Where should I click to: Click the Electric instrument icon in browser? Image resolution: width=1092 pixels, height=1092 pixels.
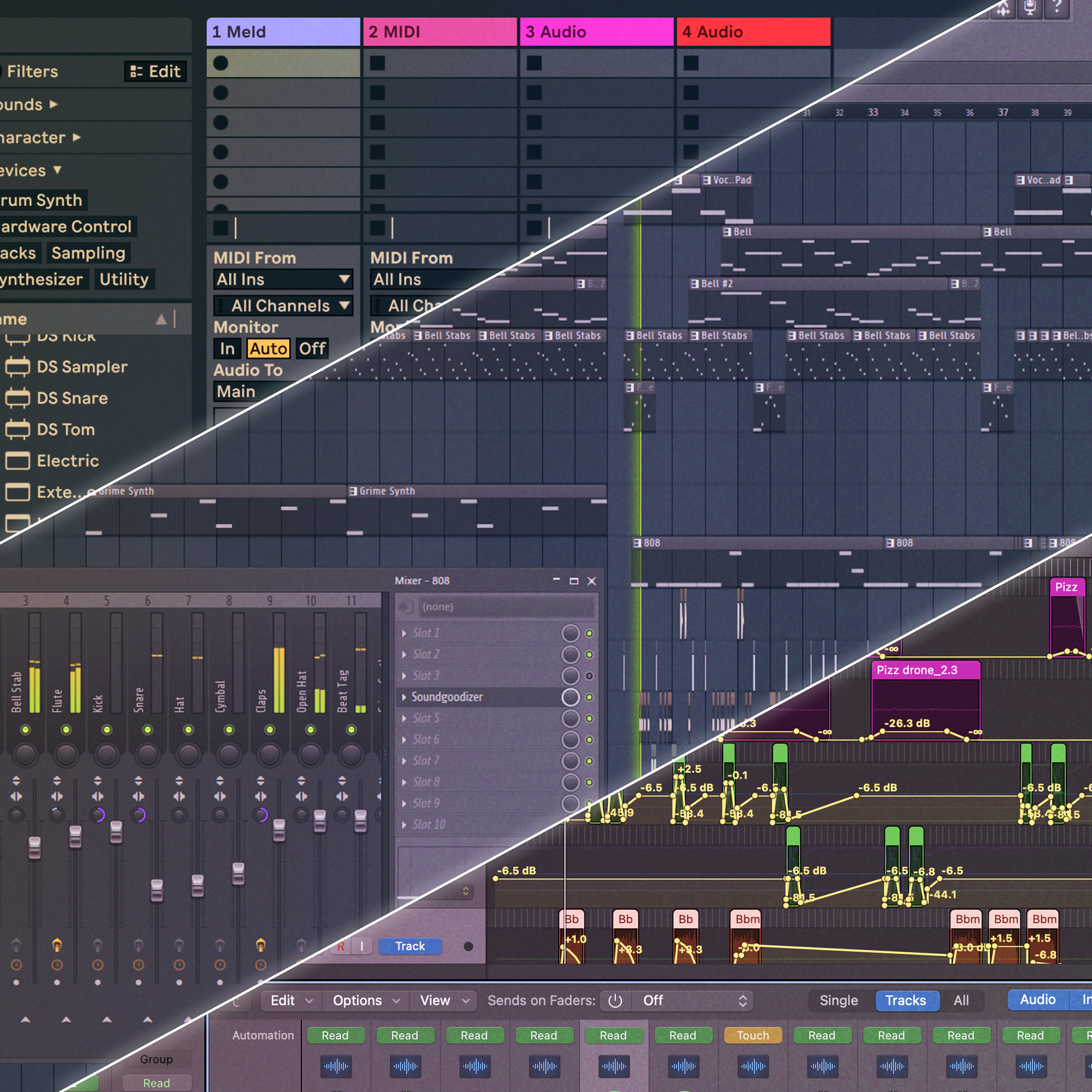coord(17,461)
